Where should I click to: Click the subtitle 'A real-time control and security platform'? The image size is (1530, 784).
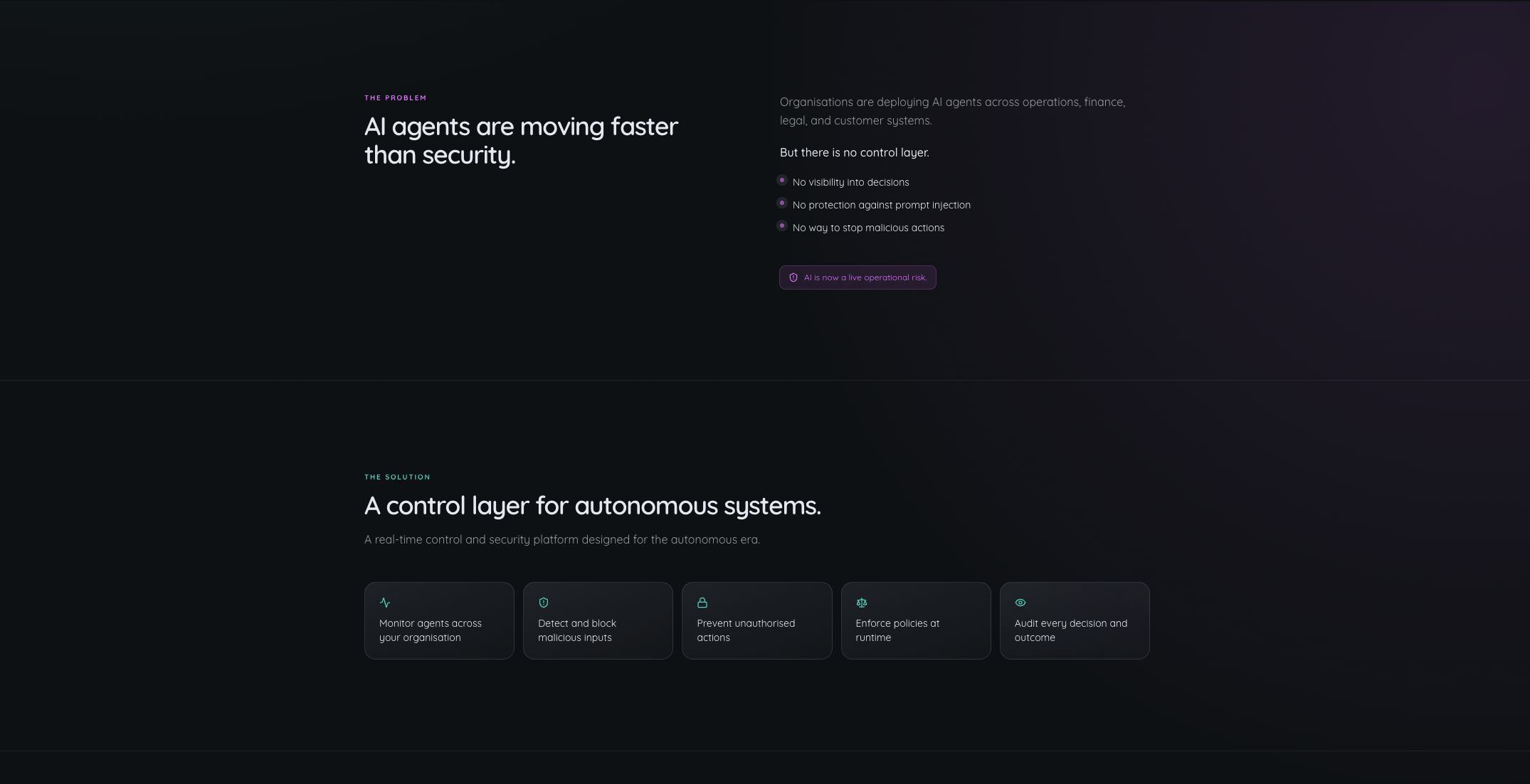coord(562,539)
